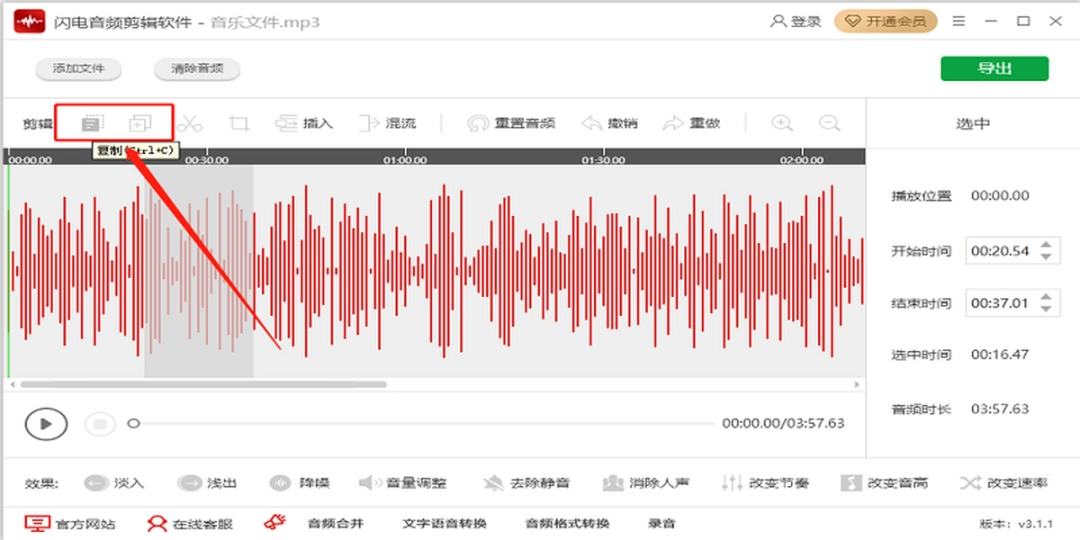This screenshot has height=540, width=1080.
Task: Click the 选中时间 value 00:16.47
Action: (1000, 355)
